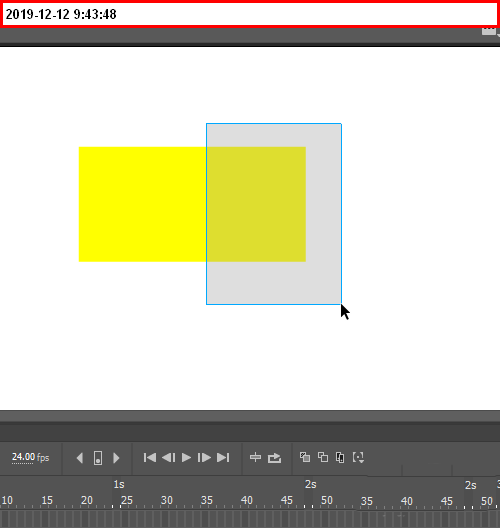Click frame 15 on the timeline ruler
Screen dimensions: 500x528
point(47,500)
